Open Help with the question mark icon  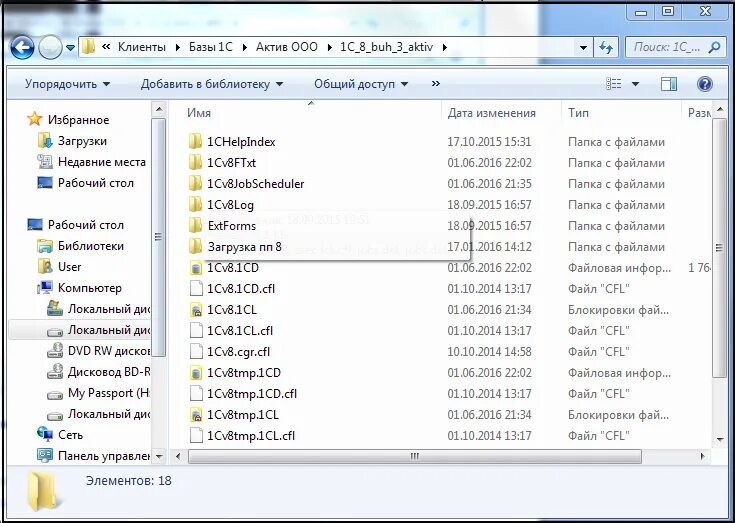(x=705, y=84)
